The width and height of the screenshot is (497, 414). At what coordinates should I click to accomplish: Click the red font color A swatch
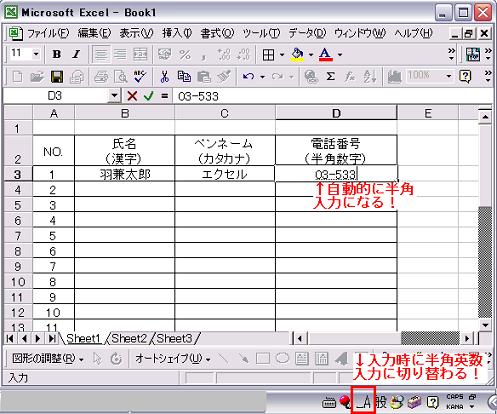point(325,55)
